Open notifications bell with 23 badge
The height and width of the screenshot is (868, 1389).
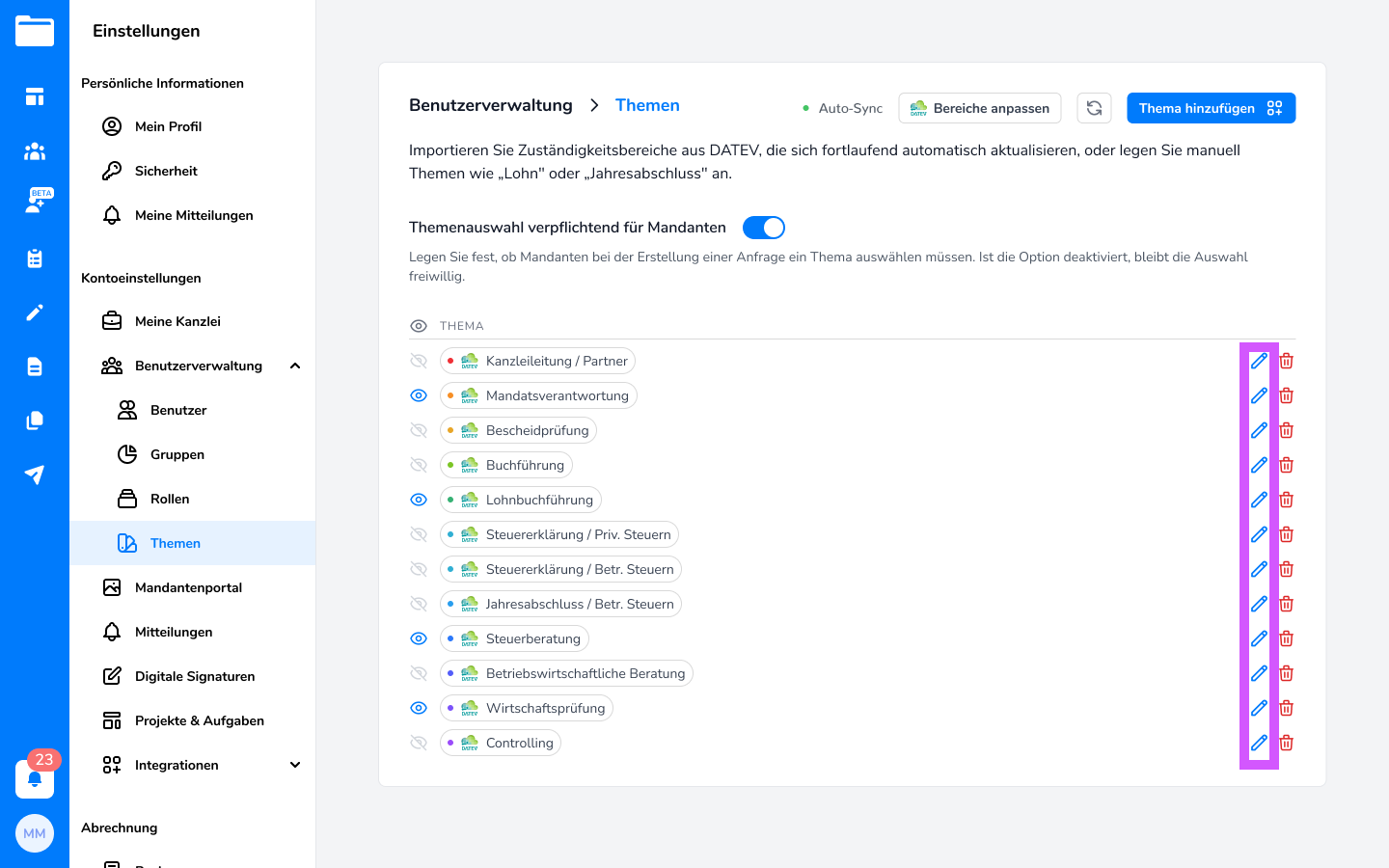point(35,778)
